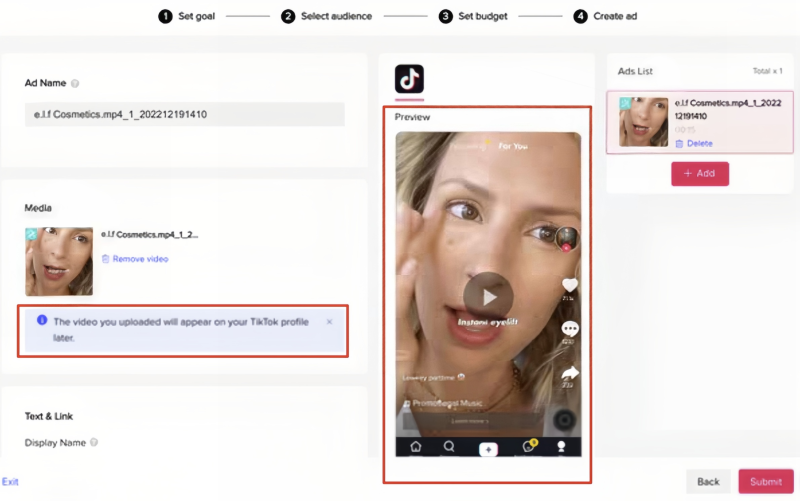Go to step 2 Select audience
This screenshot has height=501, width=800.
click(x=327, y=16)
